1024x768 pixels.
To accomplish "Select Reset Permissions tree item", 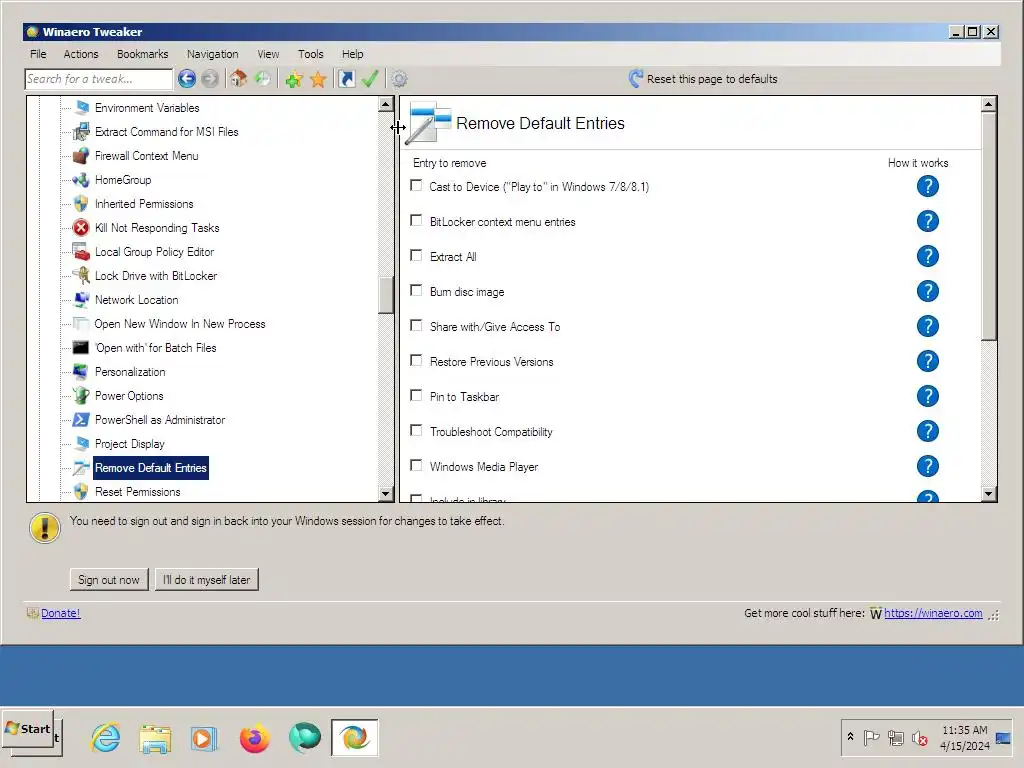I will (138, 492).
